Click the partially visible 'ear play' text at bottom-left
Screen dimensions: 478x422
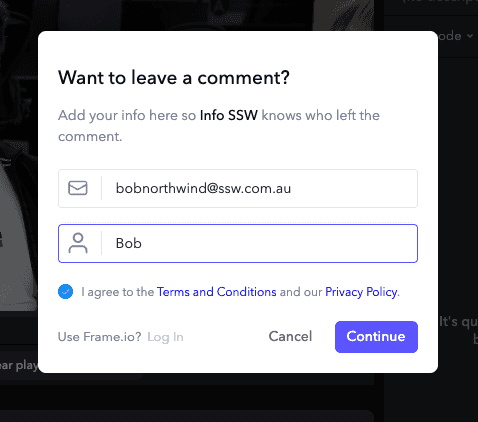[19, 366]
